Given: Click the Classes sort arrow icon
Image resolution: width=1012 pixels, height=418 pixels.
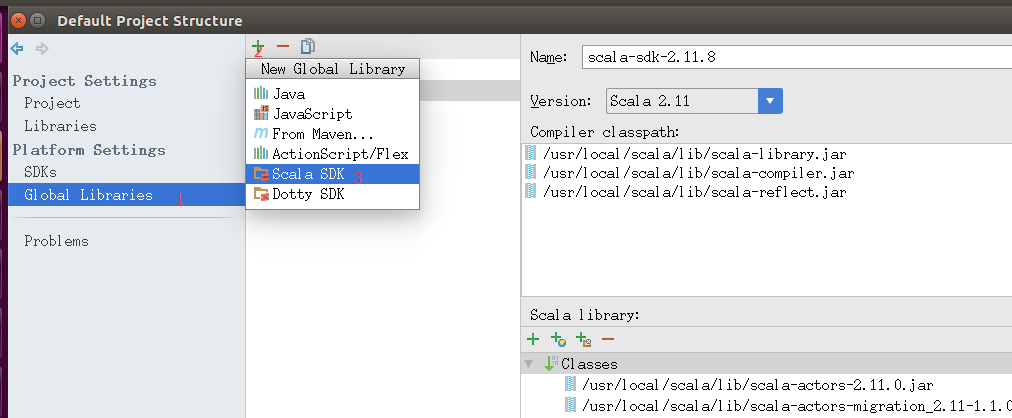Looking at the screenshot, I should click(551, 364).
